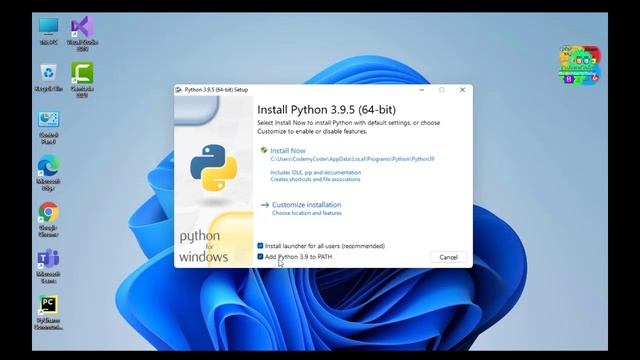Close the Python 3.9.5 Setup window
Image resolution: width=640 pixels, height=360 pixels.
click(x=462, y=90)
